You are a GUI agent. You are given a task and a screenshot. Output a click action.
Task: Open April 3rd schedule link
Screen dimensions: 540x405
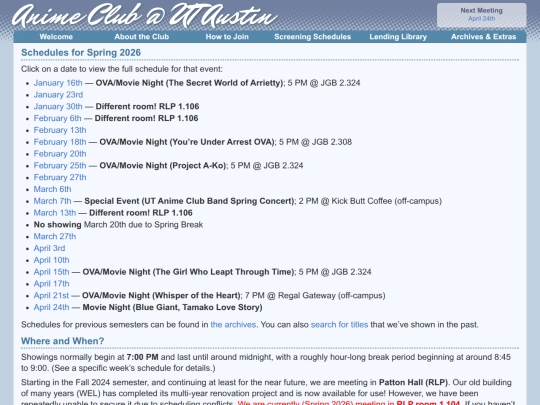(49, 248)
